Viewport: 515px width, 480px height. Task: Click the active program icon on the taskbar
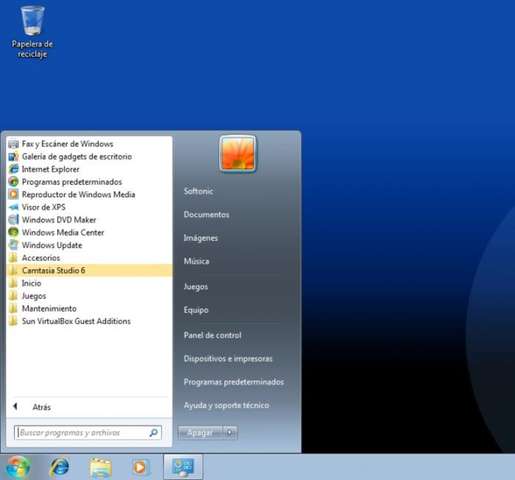tap(183, 467)
